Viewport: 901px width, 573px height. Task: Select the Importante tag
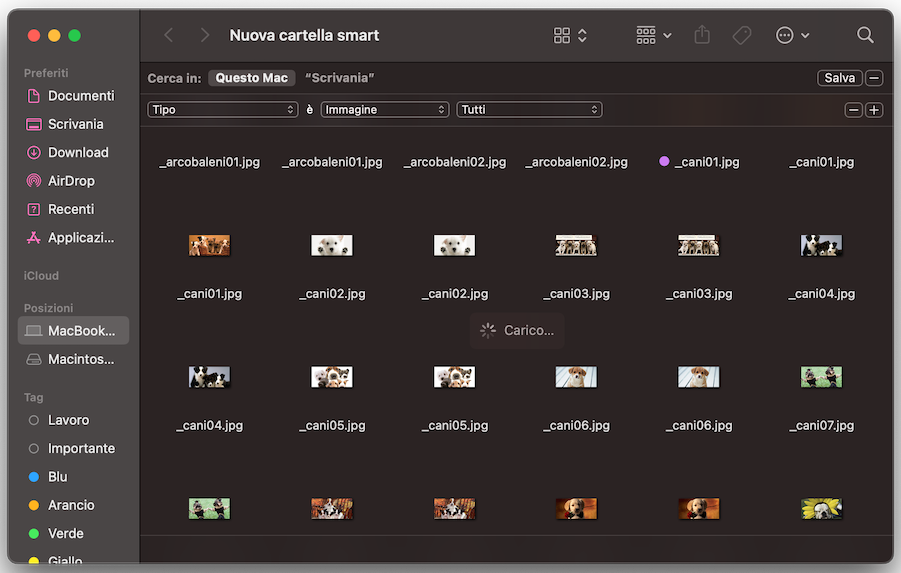tap(74, 448)
